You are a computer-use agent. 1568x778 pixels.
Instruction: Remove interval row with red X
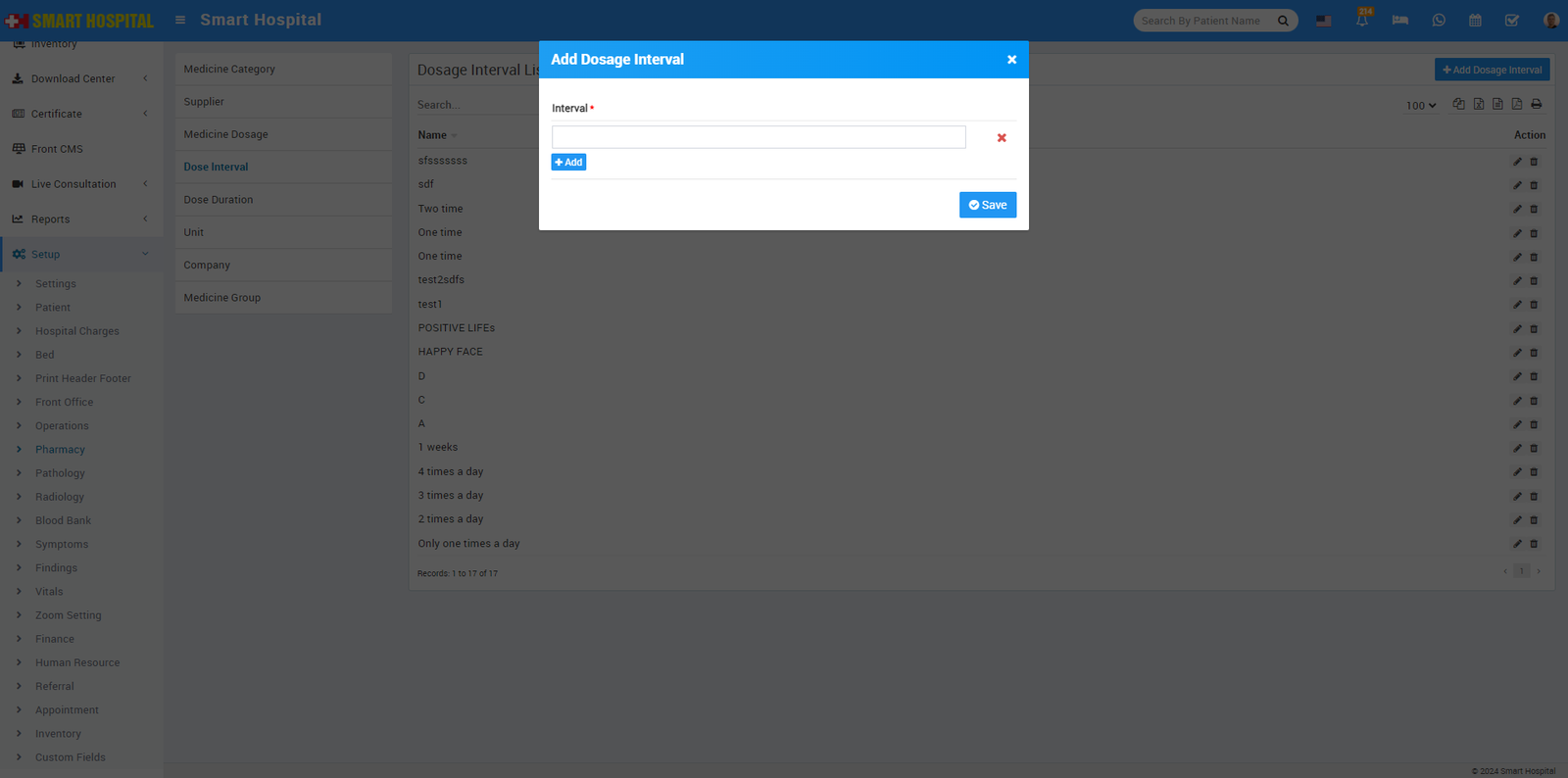tap(1002, 138)
